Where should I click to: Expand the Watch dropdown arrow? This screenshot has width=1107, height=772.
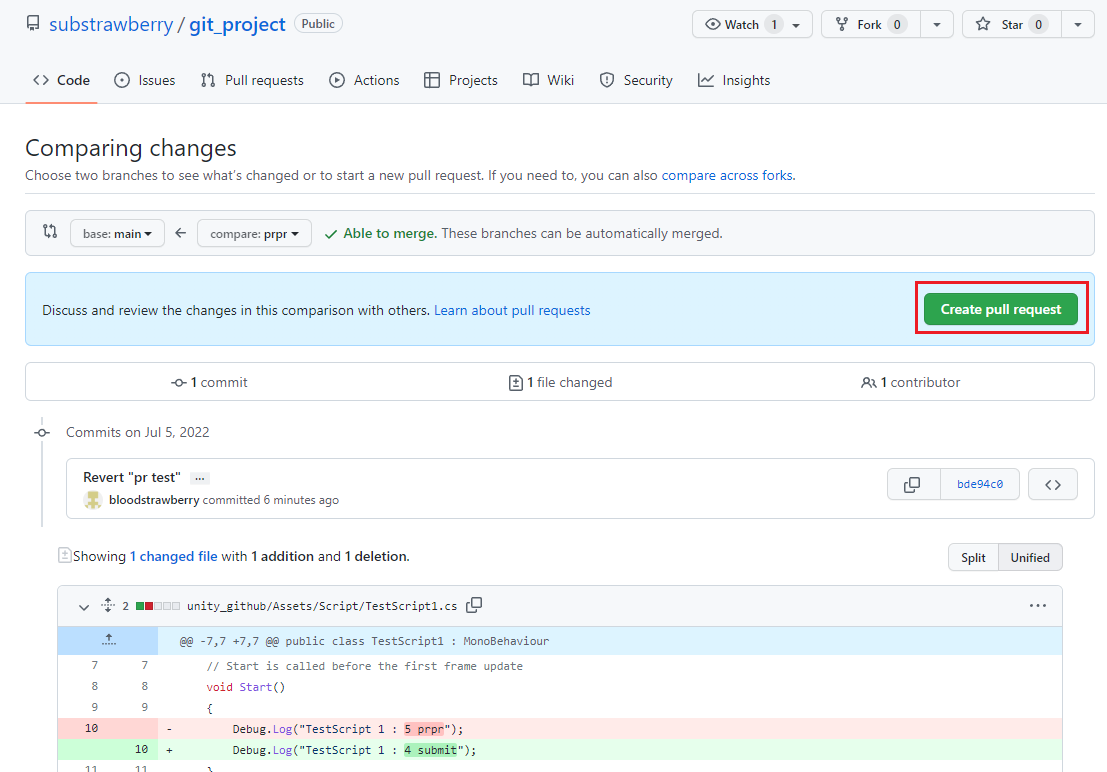tap(796, 25)
